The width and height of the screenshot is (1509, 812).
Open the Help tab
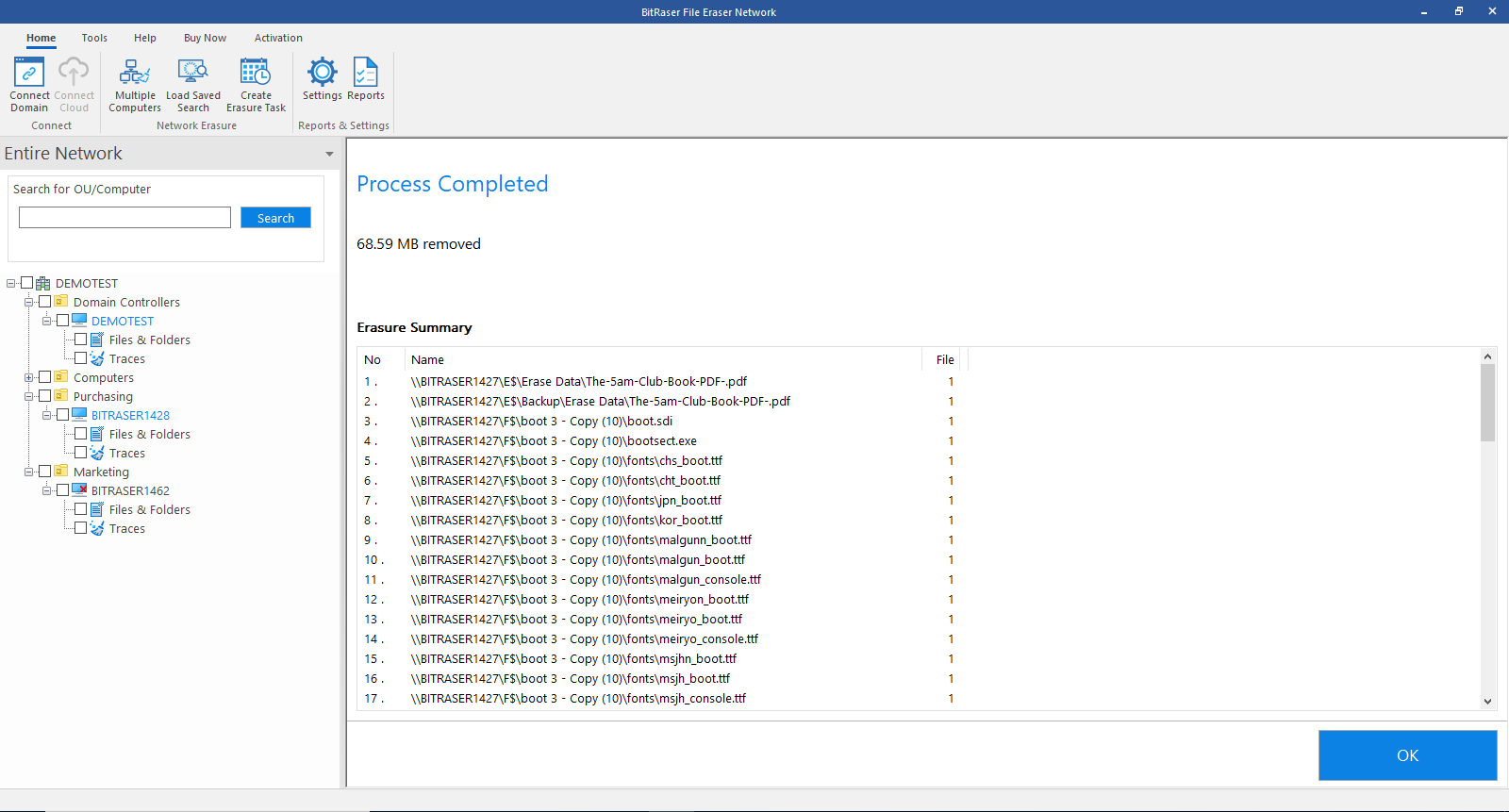click(145, 38)
